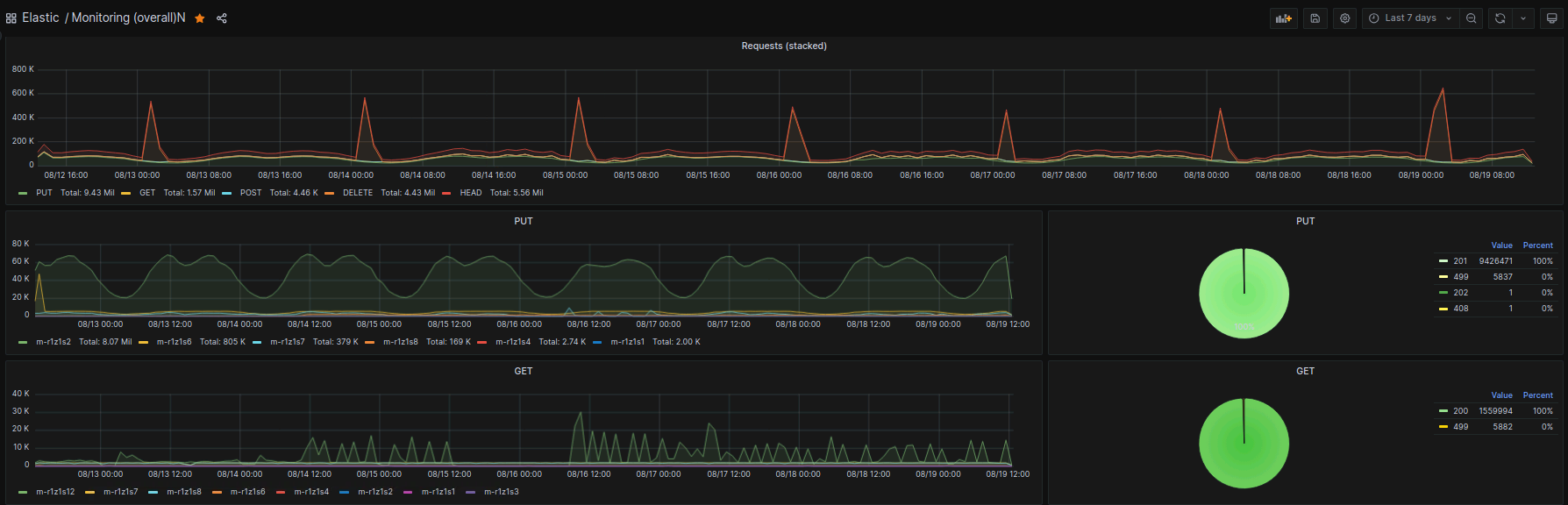Save the dashboard with the floppy icon

pos(1315,18)
